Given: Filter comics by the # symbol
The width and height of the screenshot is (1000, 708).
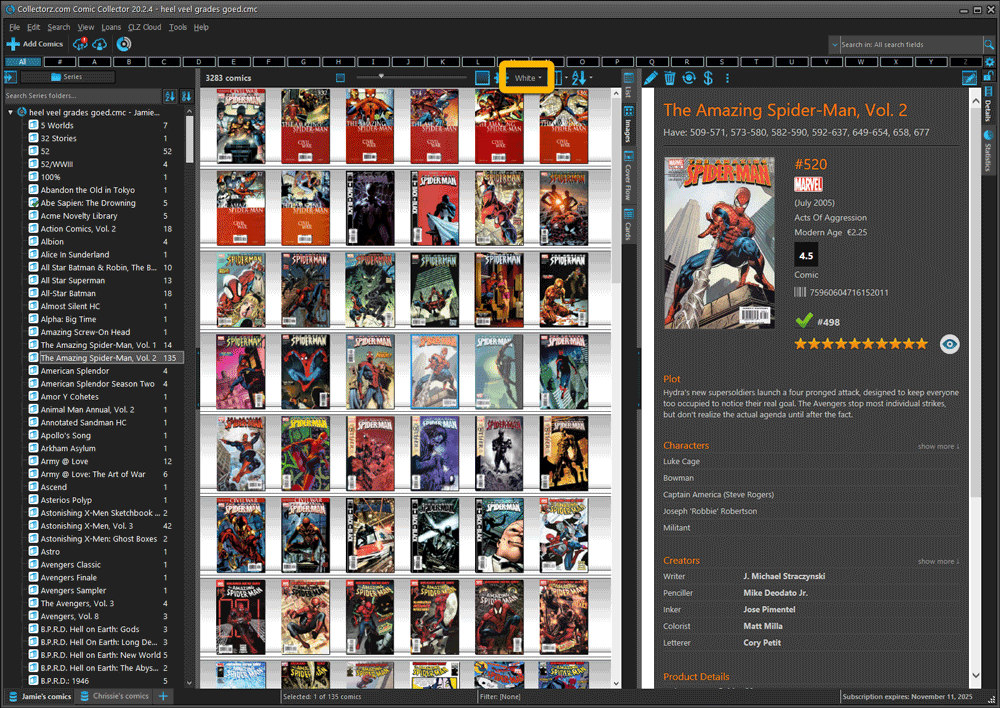Looking at the screenshot, I should [x=60, y=62].
